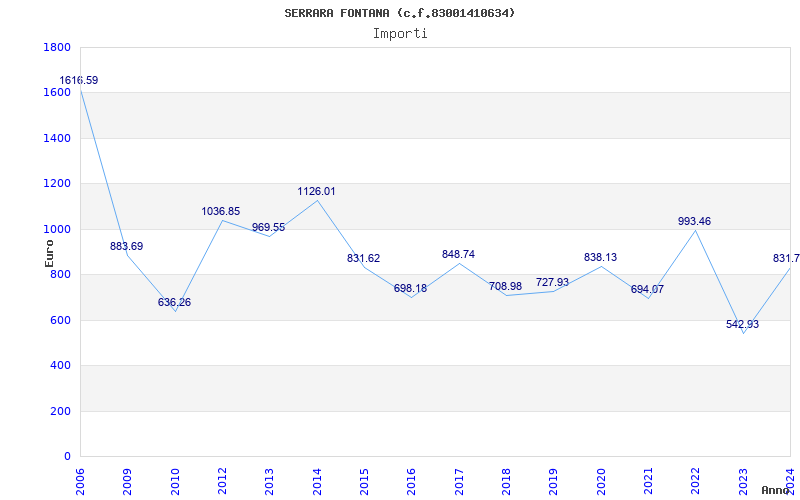800x500 pixels.
Task: Click the Importi chart subtitle
Action: [x=400, y=33]
